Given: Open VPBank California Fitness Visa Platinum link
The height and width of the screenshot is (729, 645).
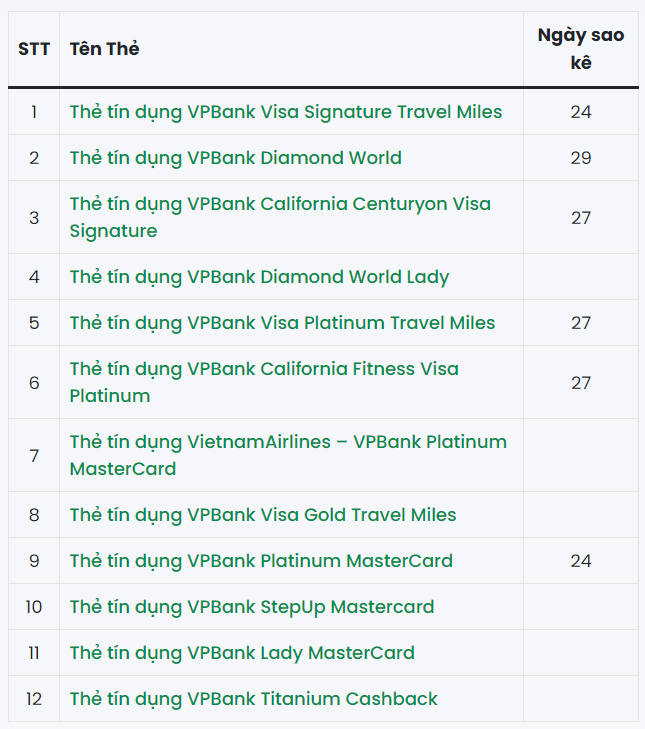Looking at the screenshot, I should pyautogui.click(x=264, y=382).
